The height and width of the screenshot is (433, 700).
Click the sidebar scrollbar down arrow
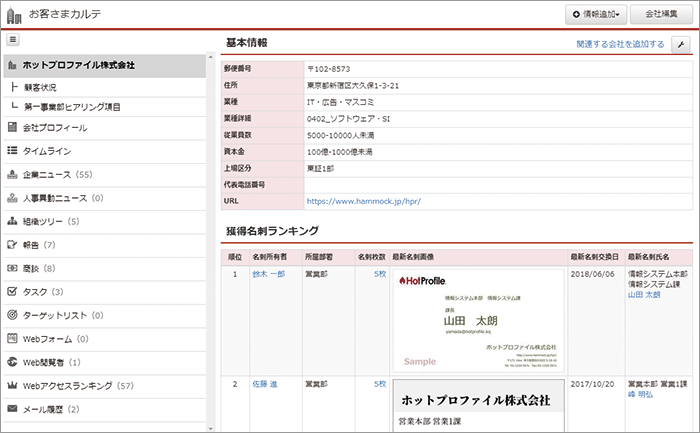point(211,428)
